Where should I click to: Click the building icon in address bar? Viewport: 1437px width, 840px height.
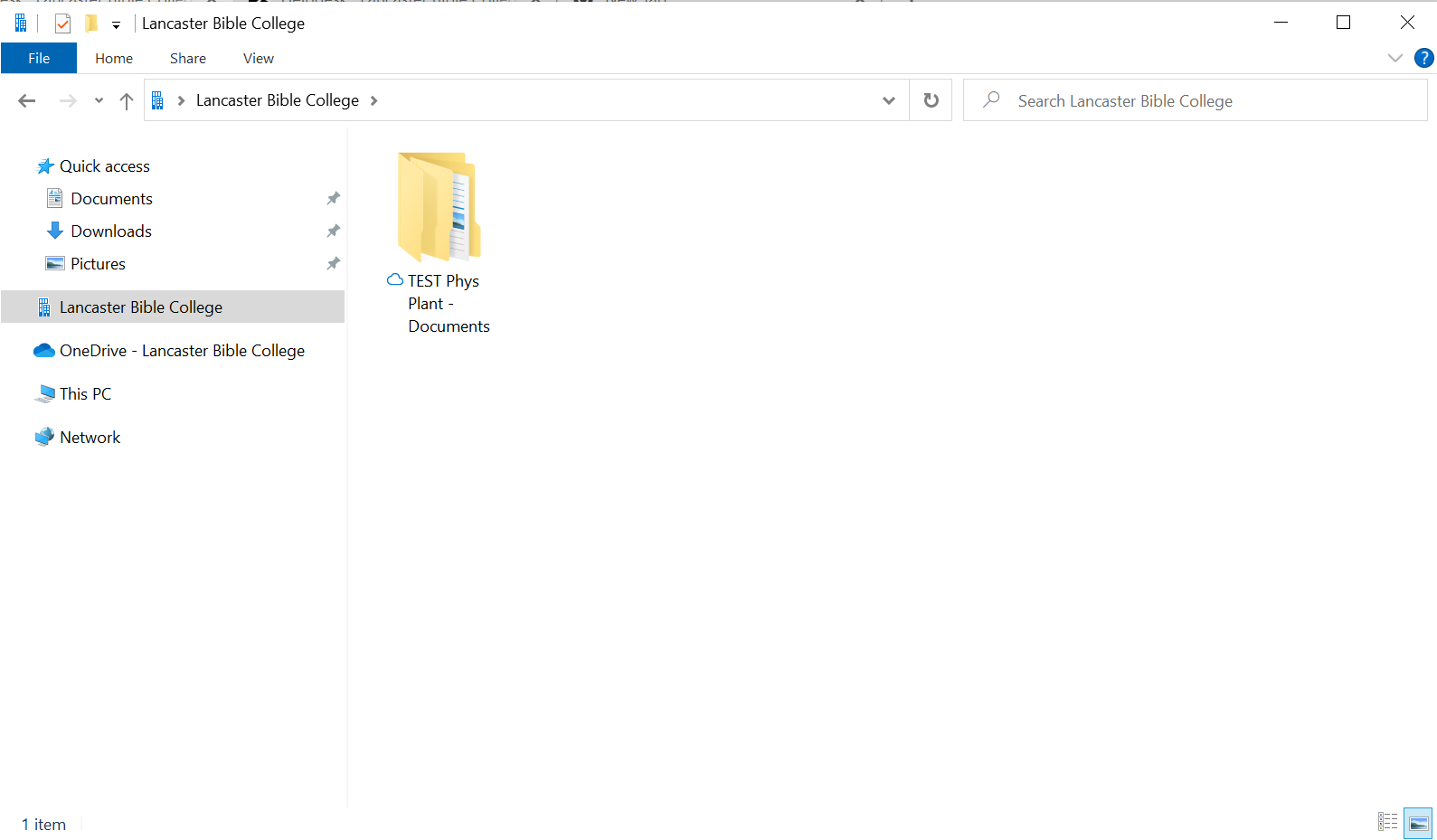(x=157, y=100)
